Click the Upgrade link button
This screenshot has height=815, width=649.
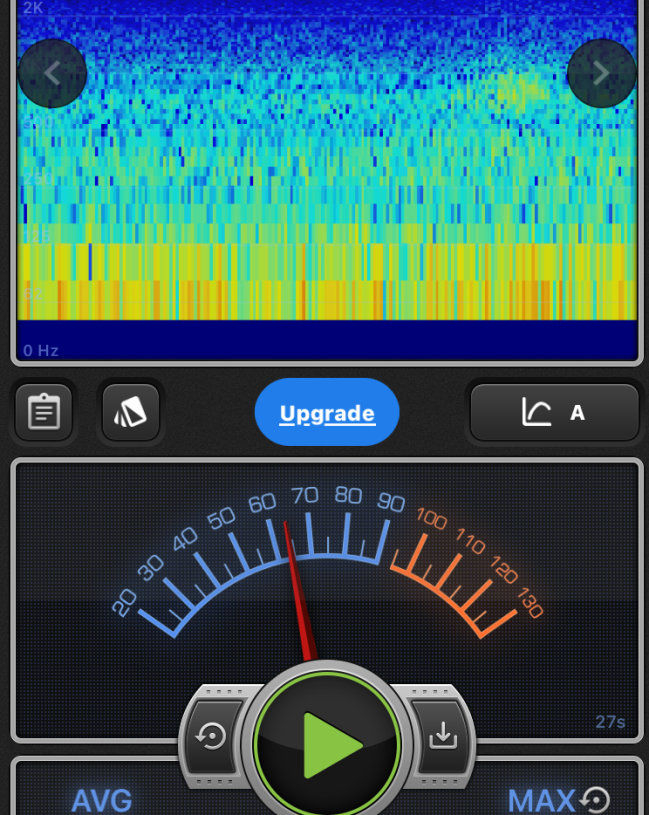pos(327,413)
